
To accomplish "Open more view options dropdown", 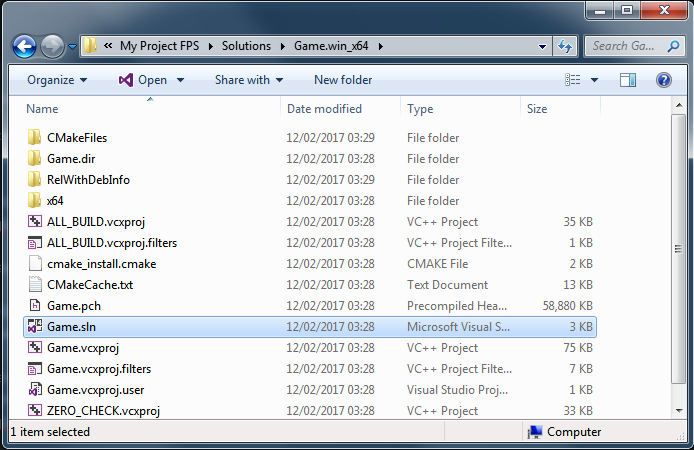I will (x=594, y=80).
